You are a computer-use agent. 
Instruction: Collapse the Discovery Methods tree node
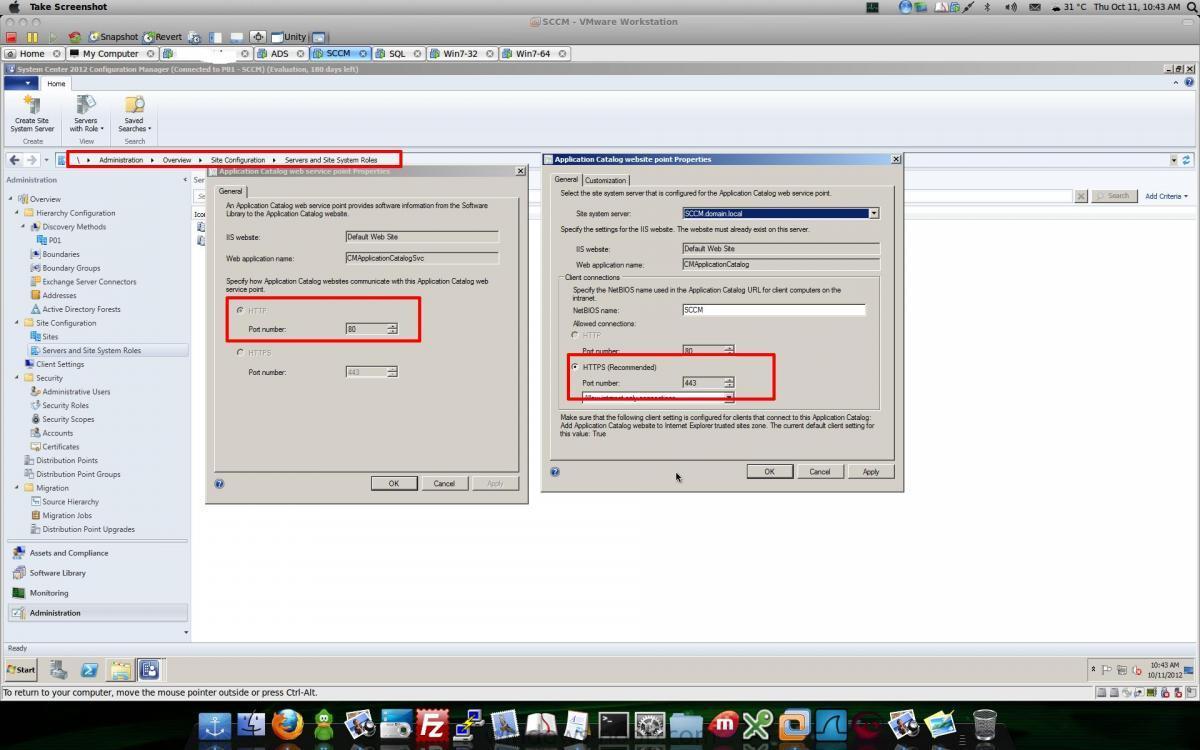tap(24, 227)
